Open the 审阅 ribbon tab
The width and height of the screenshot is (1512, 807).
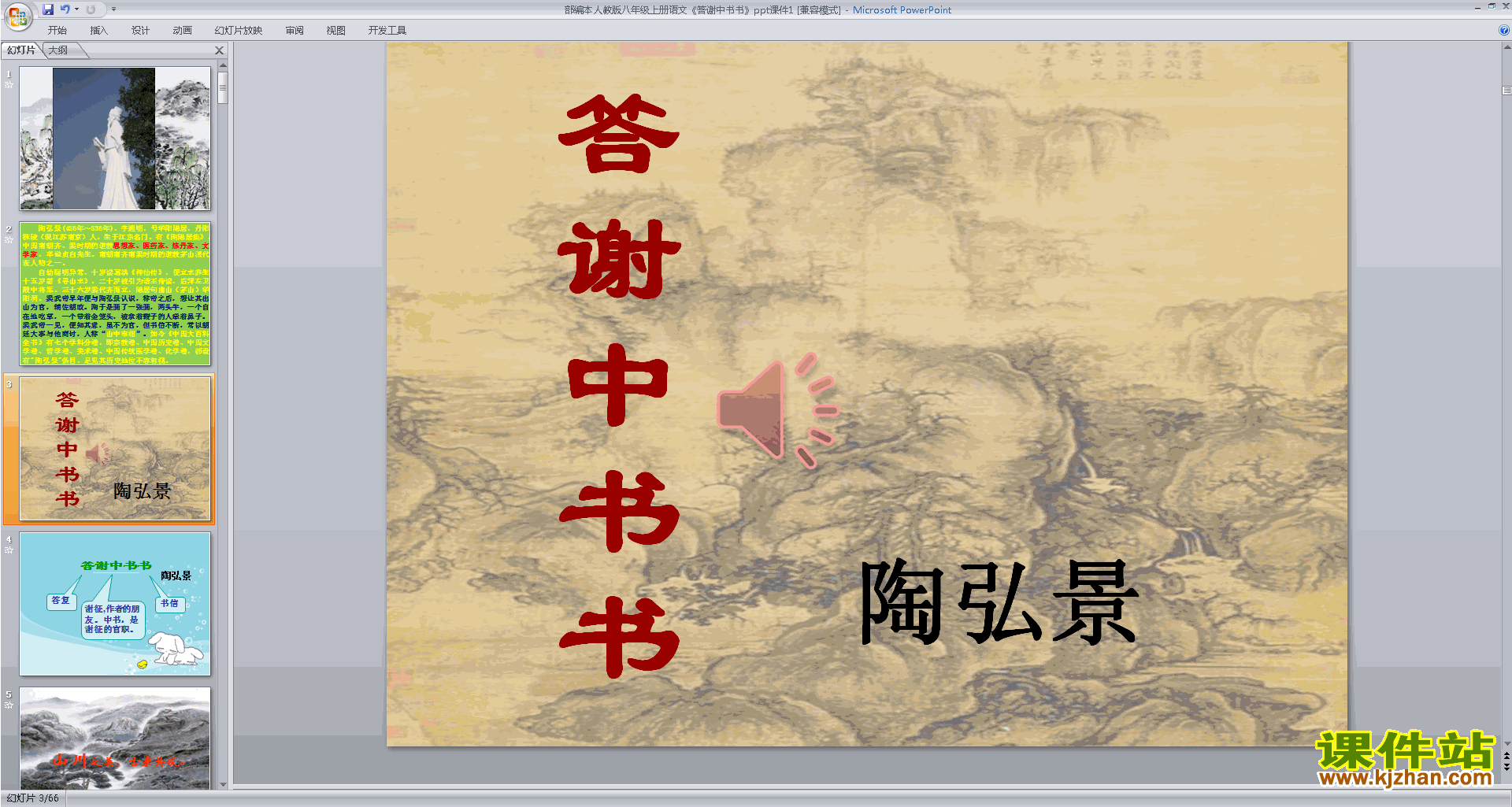point(295,31)
